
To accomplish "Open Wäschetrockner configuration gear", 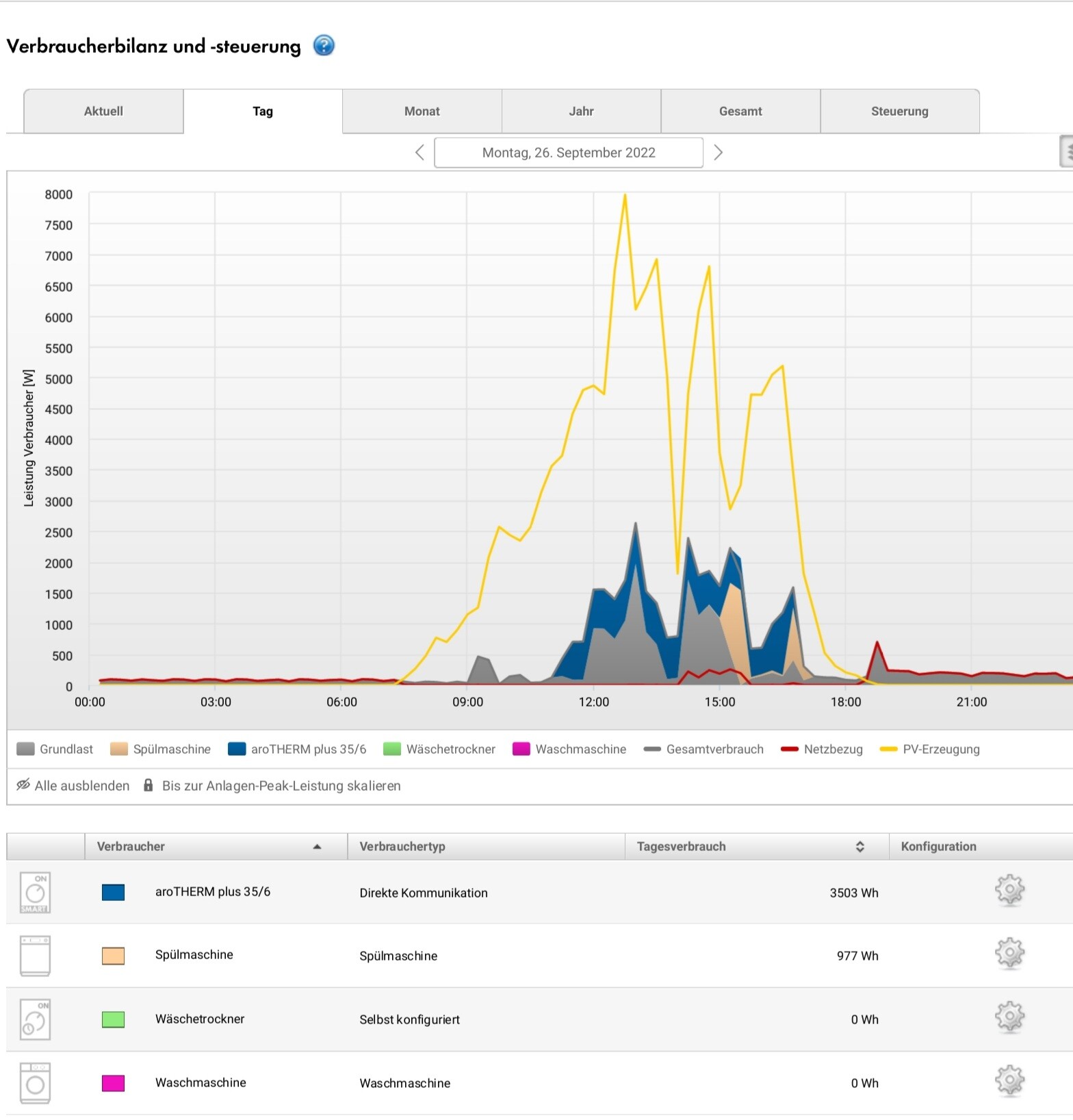I will coord(1009,1017).
